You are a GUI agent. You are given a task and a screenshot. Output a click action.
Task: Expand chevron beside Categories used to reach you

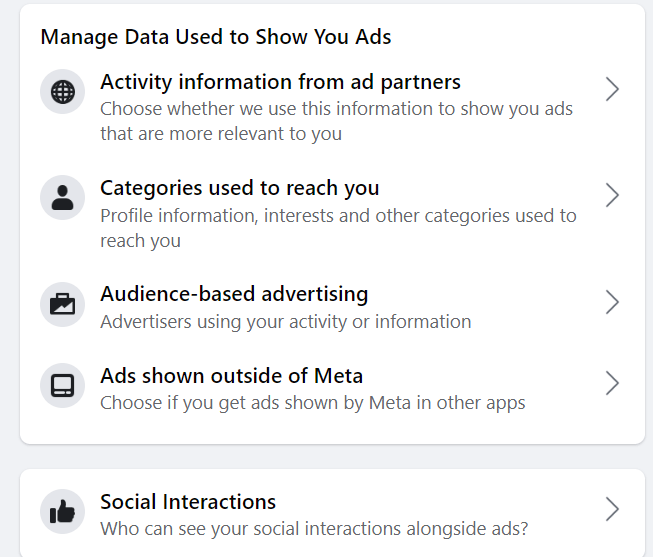pyautogui.click(x=613, y=195)
